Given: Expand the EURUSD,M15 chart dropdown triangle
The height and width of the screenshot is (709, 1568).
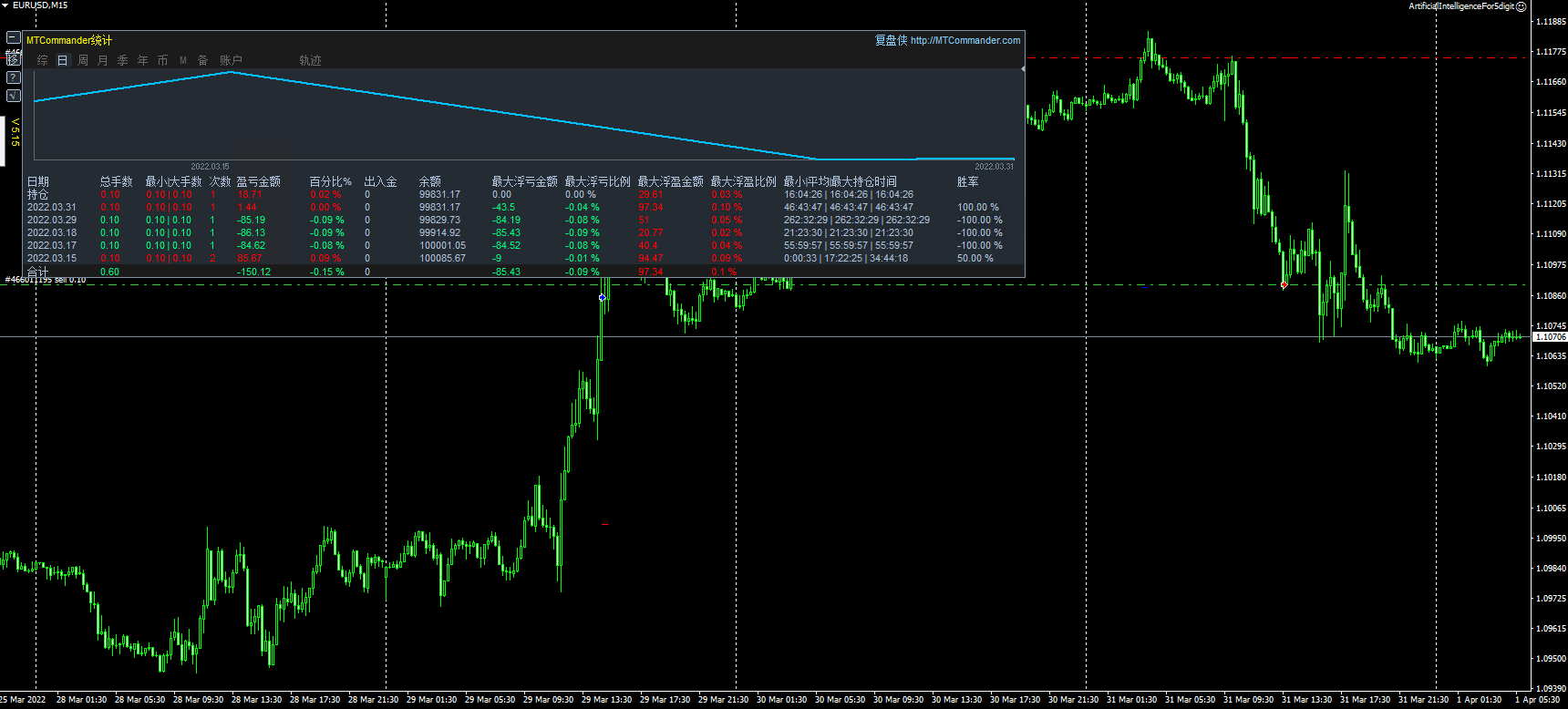Looking at the screenshot, I should [5, 5].
